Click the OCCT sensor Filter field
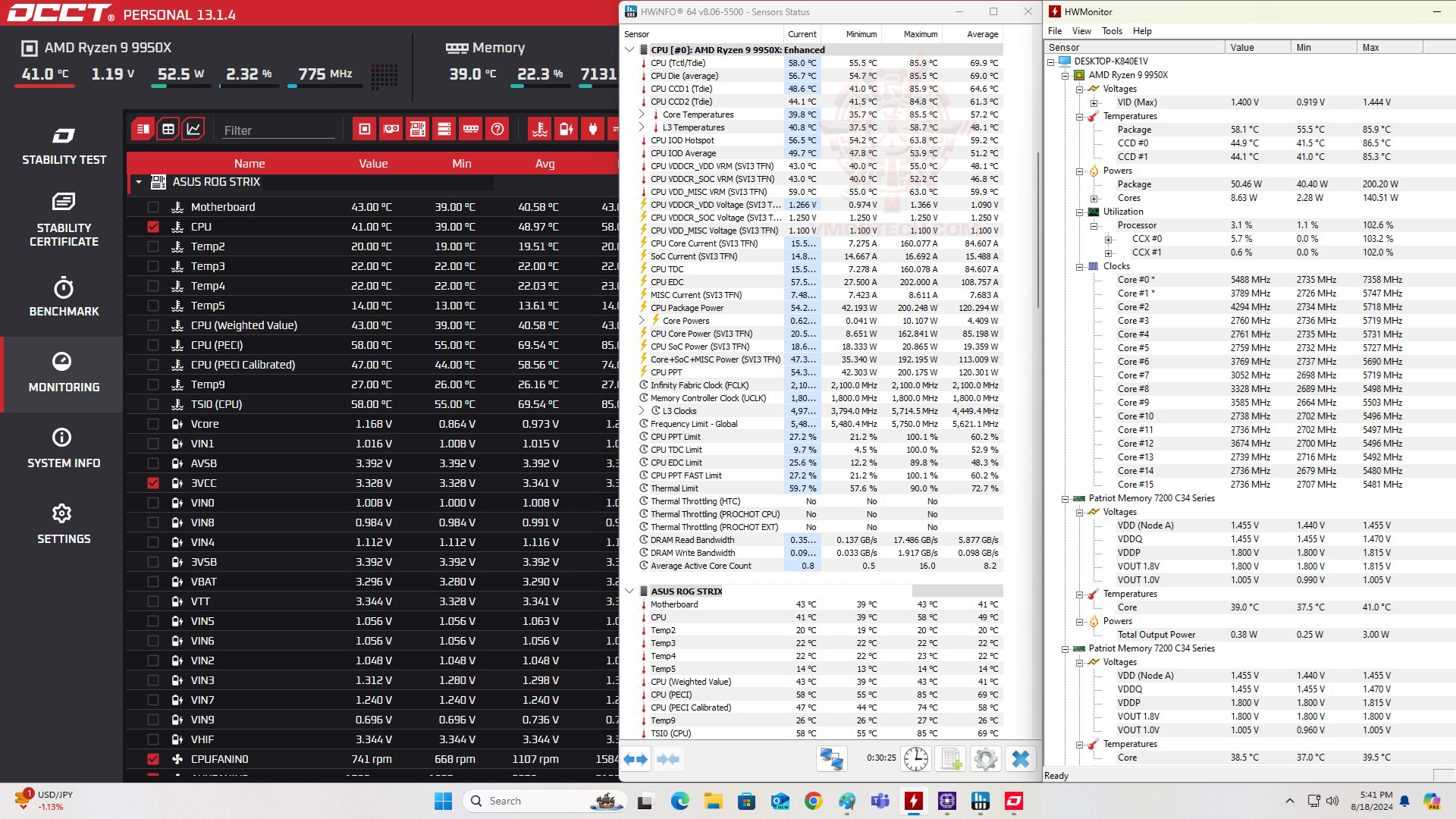The width and height of the screenshot is (1456, 819). 278,130
